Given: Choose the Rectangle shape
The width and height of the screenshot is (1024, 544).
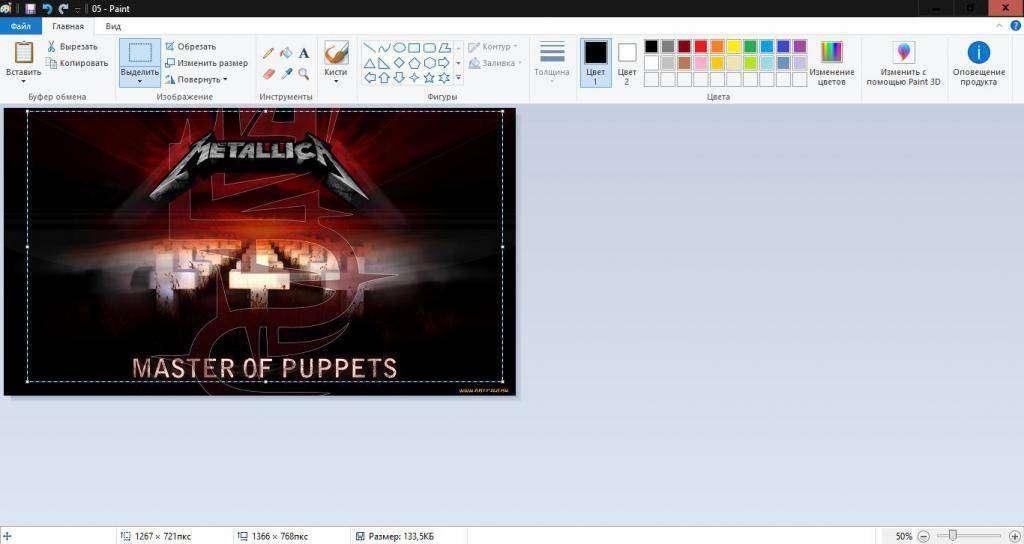Looking at the screenshot, I should tap(414, 48).
